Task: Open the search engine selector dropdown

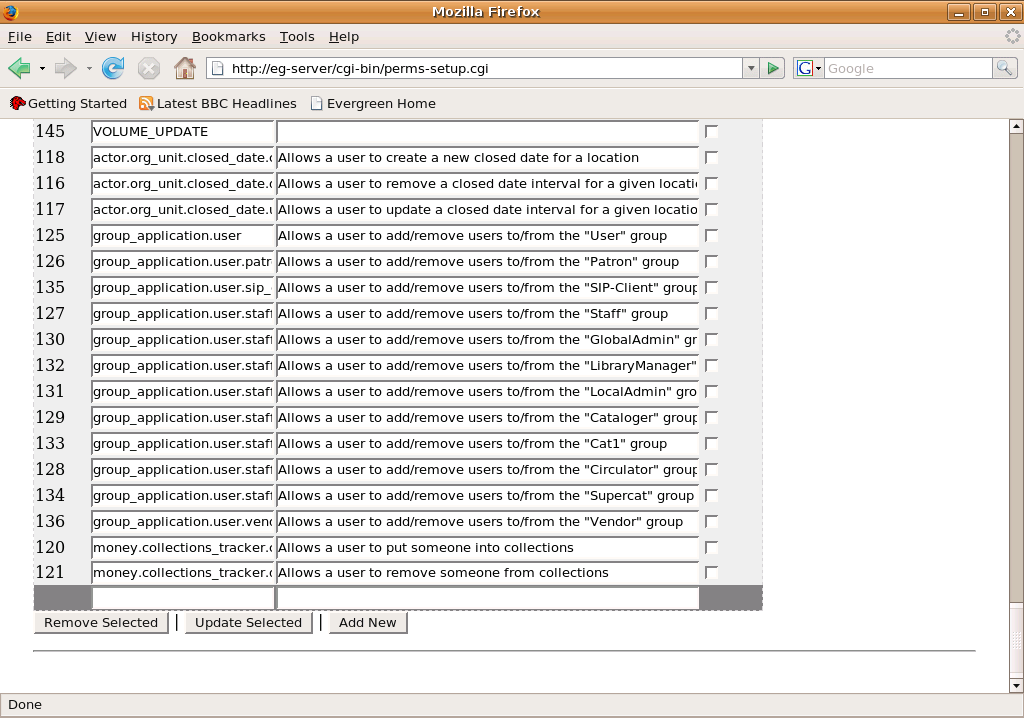Action: coord(809,68)
